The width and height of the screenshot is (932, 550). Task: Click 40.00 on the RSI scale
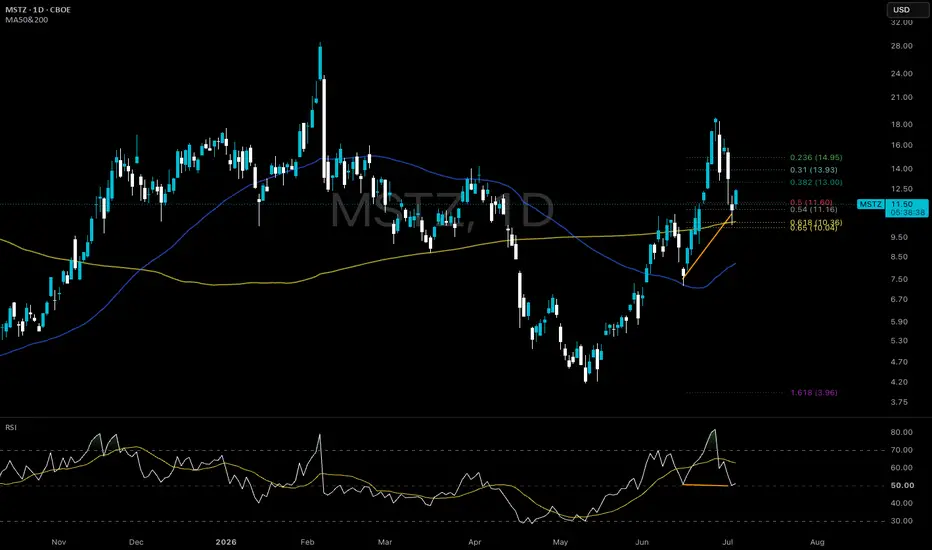(x=902, y=503)
